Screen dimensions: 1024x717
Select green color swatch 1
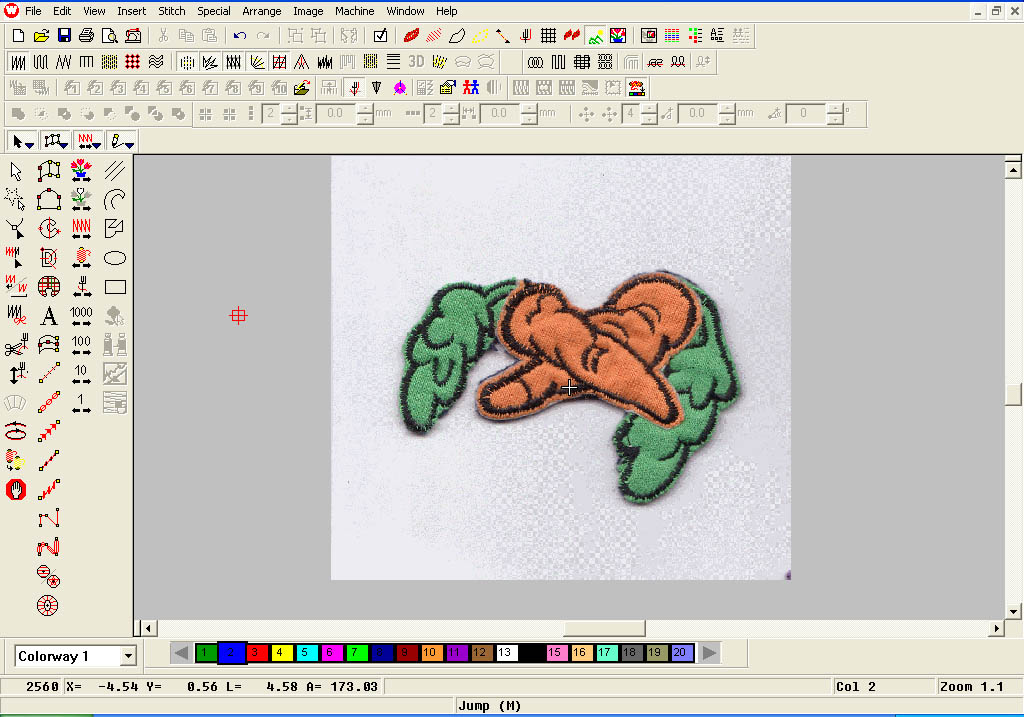point(206,652)
